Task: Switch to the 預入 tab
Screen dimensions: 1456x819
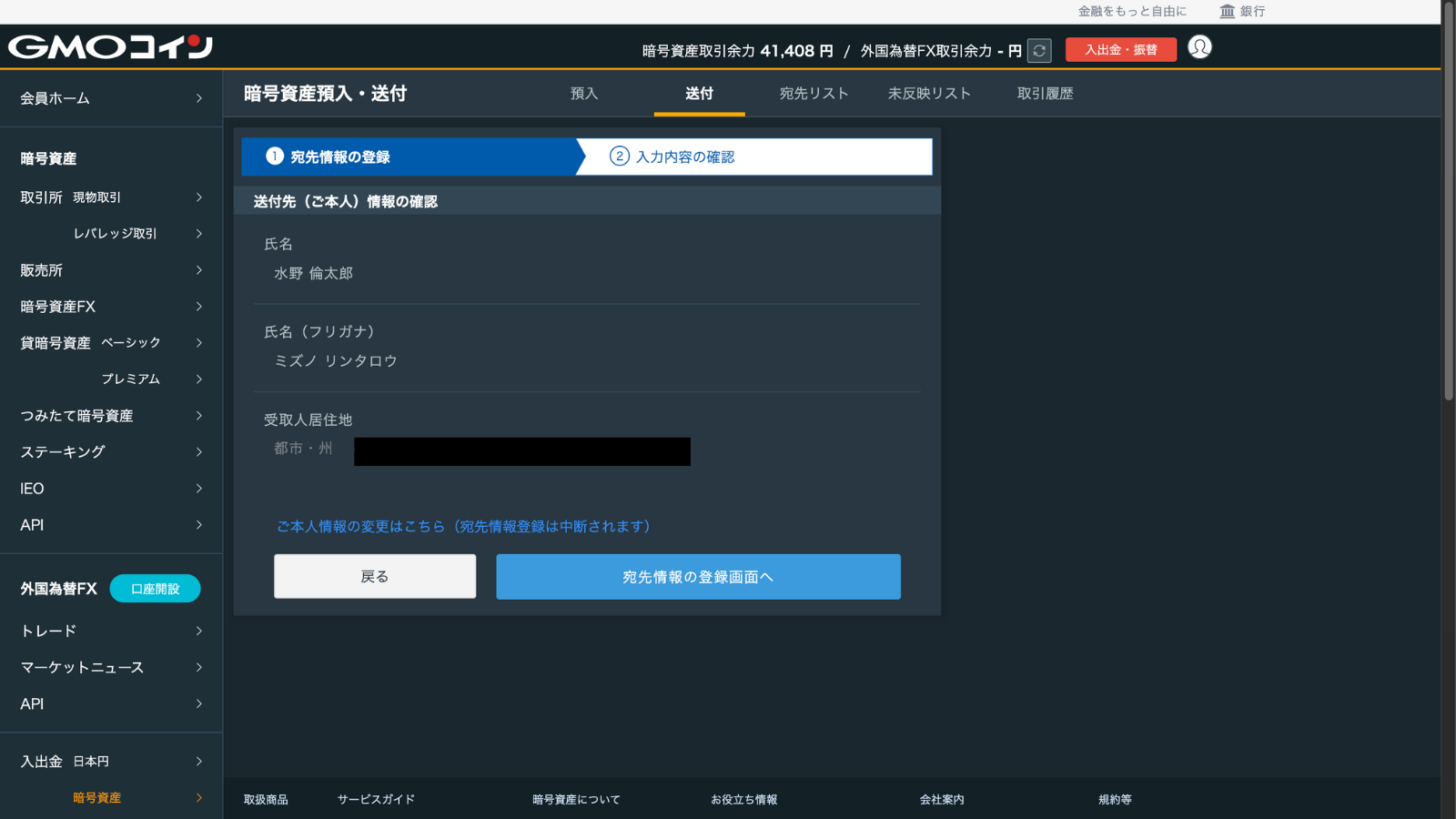Action: pos(584,94)
